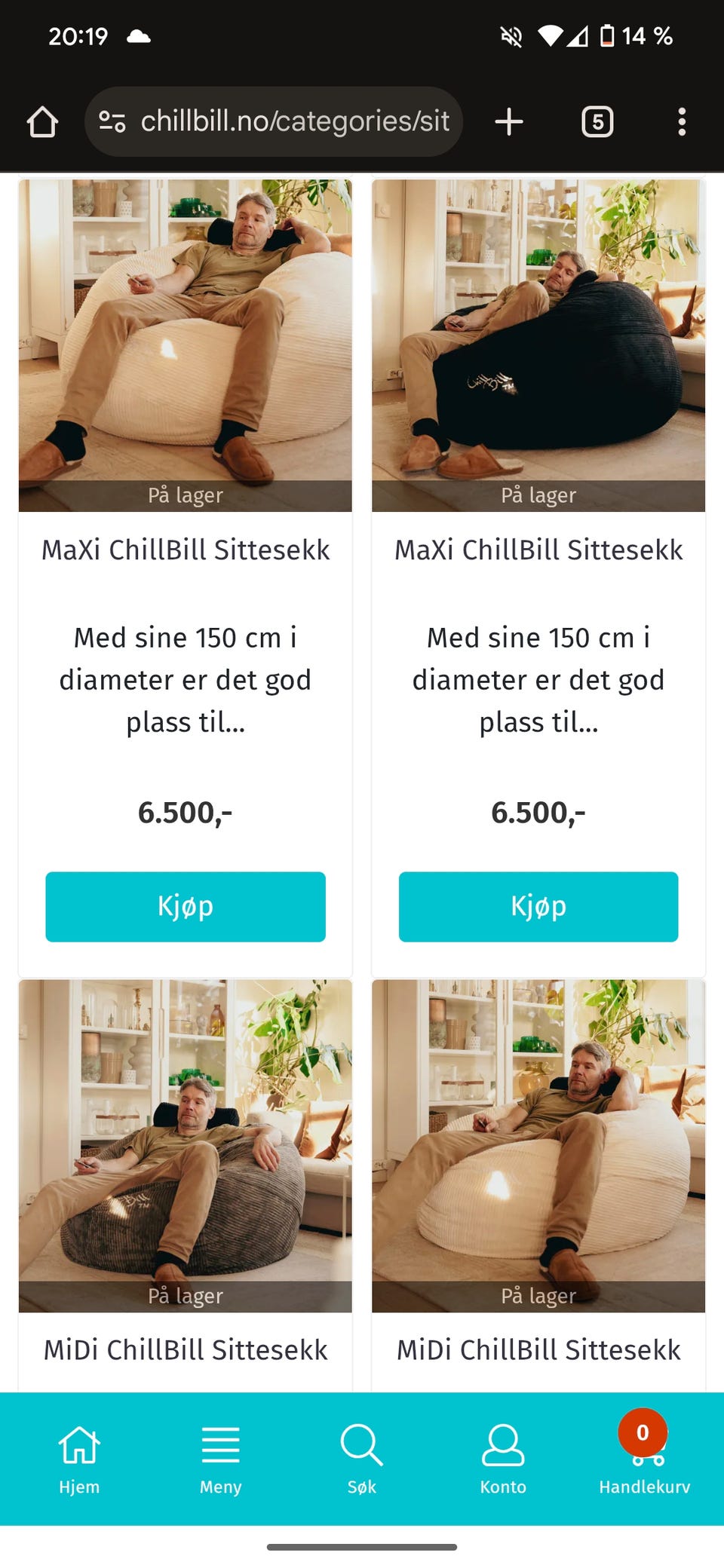Open the tab switcher showing 5 tabs
This screenshot has height=1568, width=724.
click(x=597, y=121)
